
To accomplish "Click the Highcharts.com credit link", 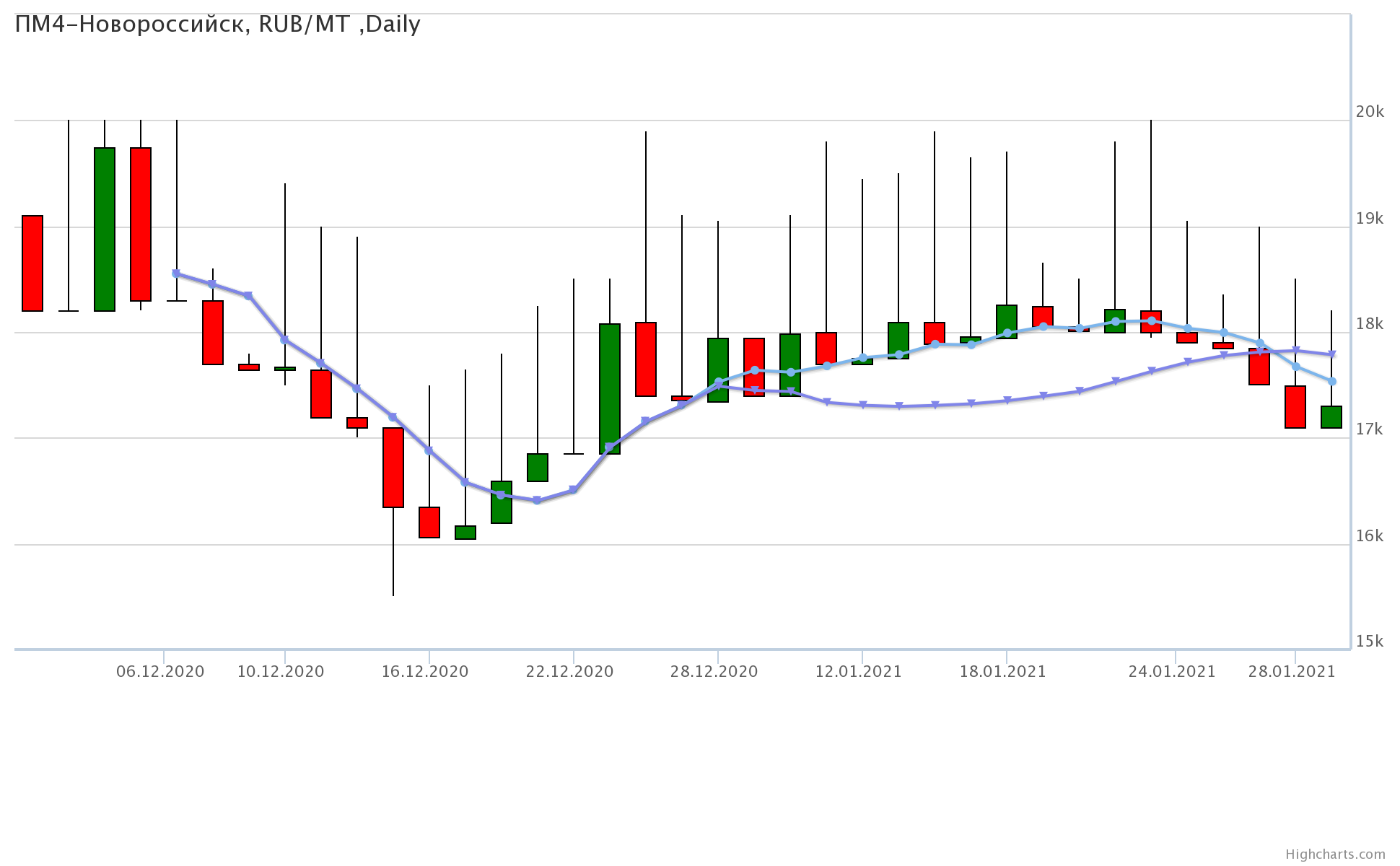I will pos(1335,854).
